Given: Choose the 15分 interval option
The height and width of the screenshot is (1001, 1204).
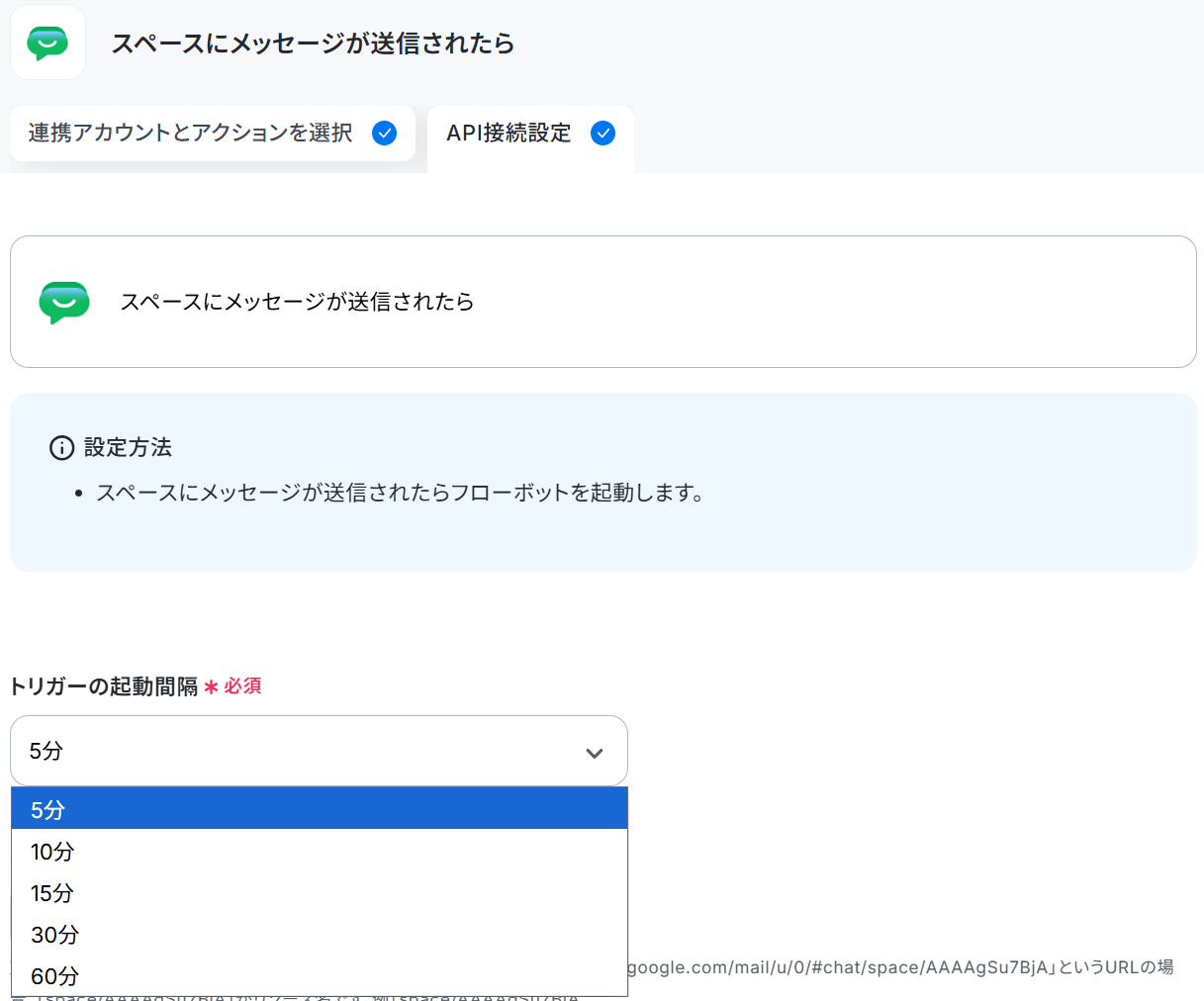Looking at the screenshot, I should point(320,892).
